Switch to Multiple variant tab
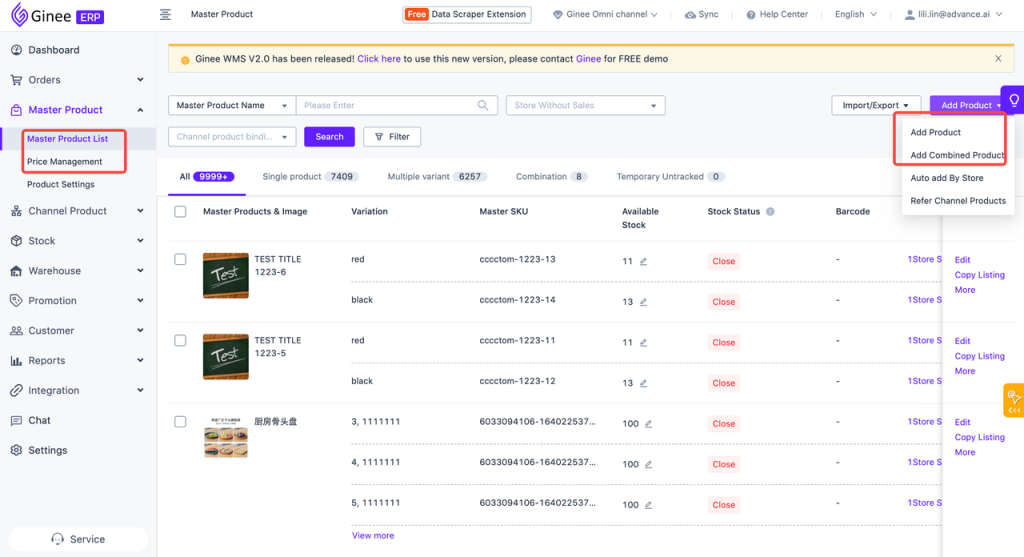 [x=436, y=176]
